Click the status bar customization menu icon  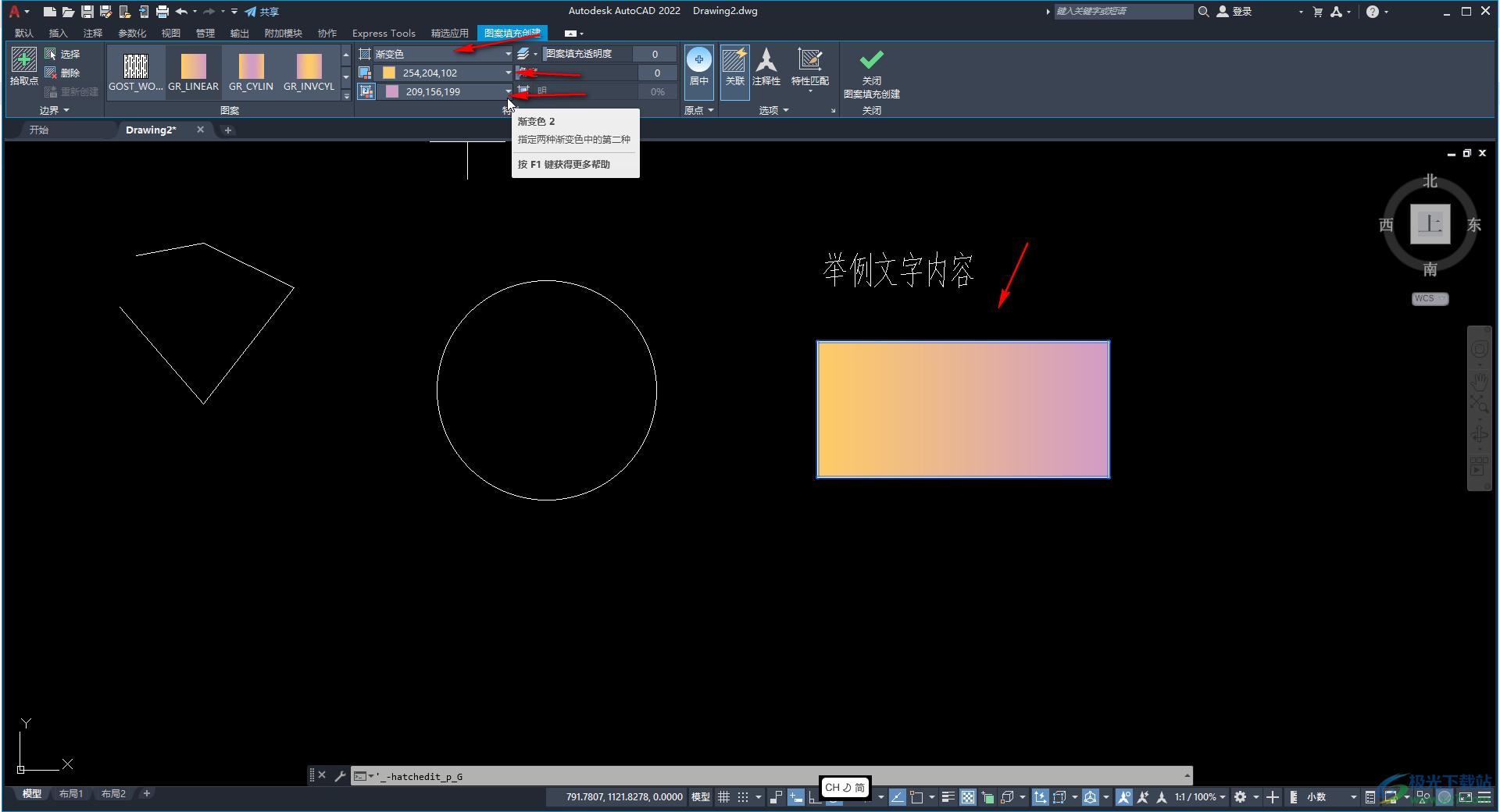[x=1484, y=797]
